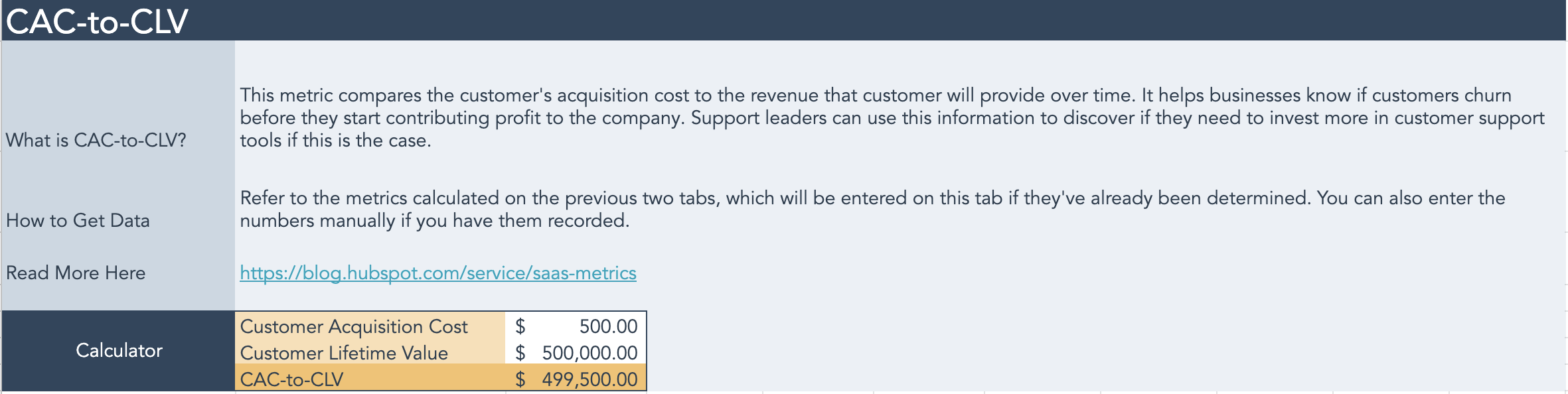Edit the 500,000.00 lifetime value amount
1568x394 pixels.
pos(589,353)
